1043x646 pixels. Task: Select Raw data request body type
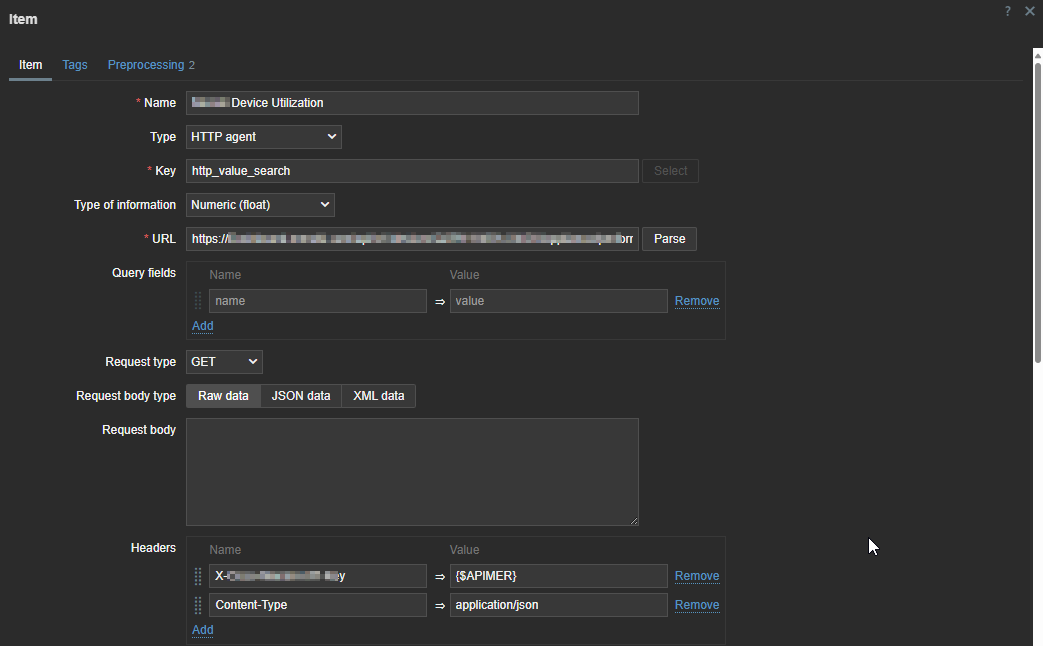(223, 396)
